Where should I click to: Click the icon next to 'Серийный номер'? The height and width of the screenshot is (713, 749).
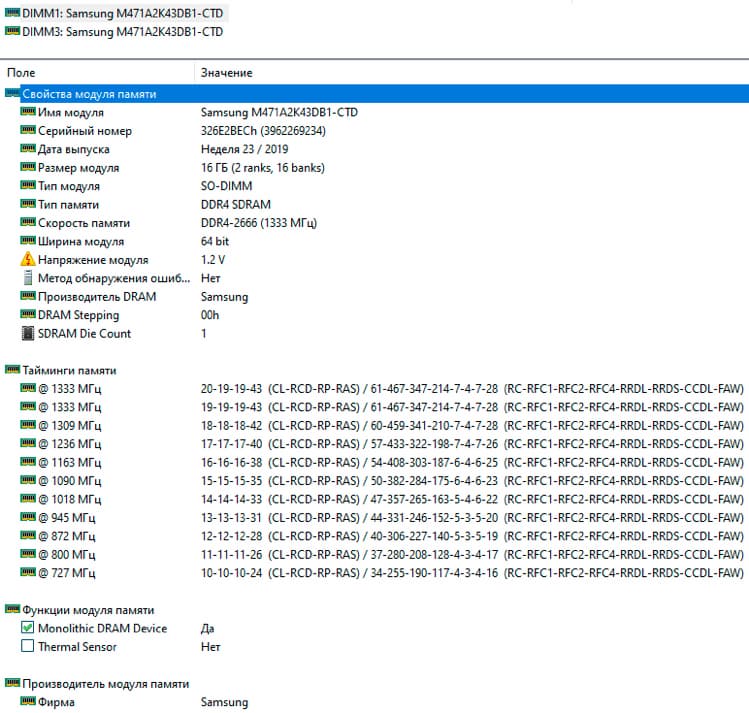pos(28,130)
